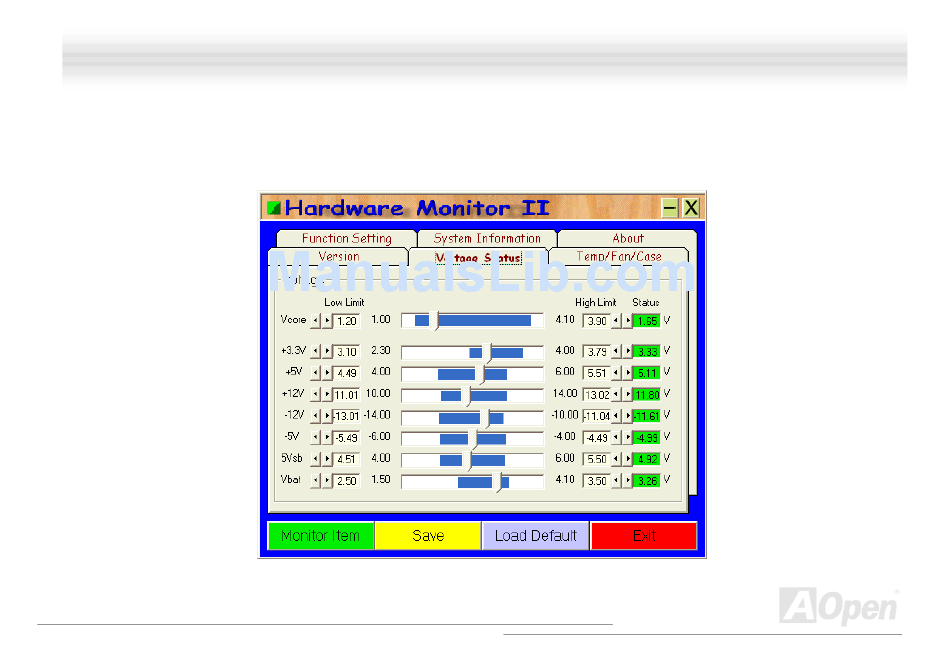
Task: Switch to the Function Setting tab
Action: (x=346, y=239)
